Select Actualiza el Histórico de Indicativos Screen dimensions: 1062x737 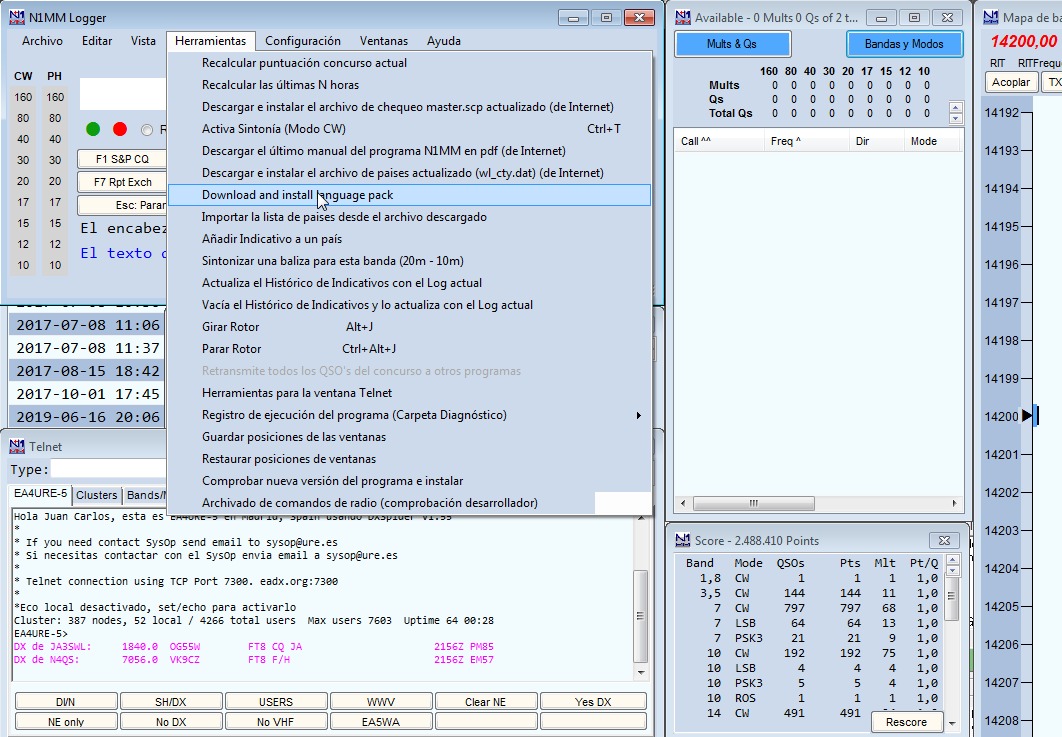[409, 283]
